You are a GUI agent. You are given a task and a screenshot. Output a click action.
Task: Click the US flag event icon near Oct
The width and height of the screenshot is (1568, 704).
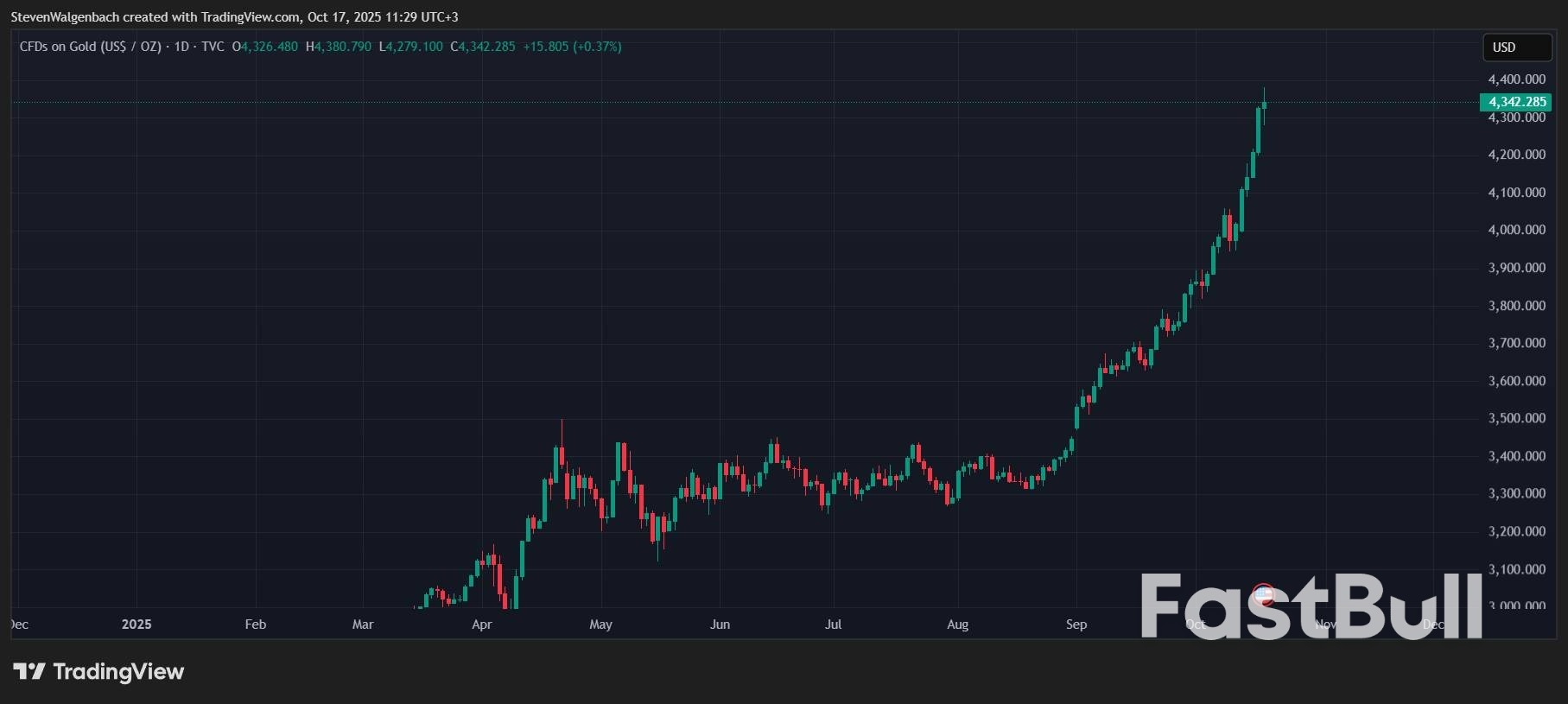tap(1263, 594)
